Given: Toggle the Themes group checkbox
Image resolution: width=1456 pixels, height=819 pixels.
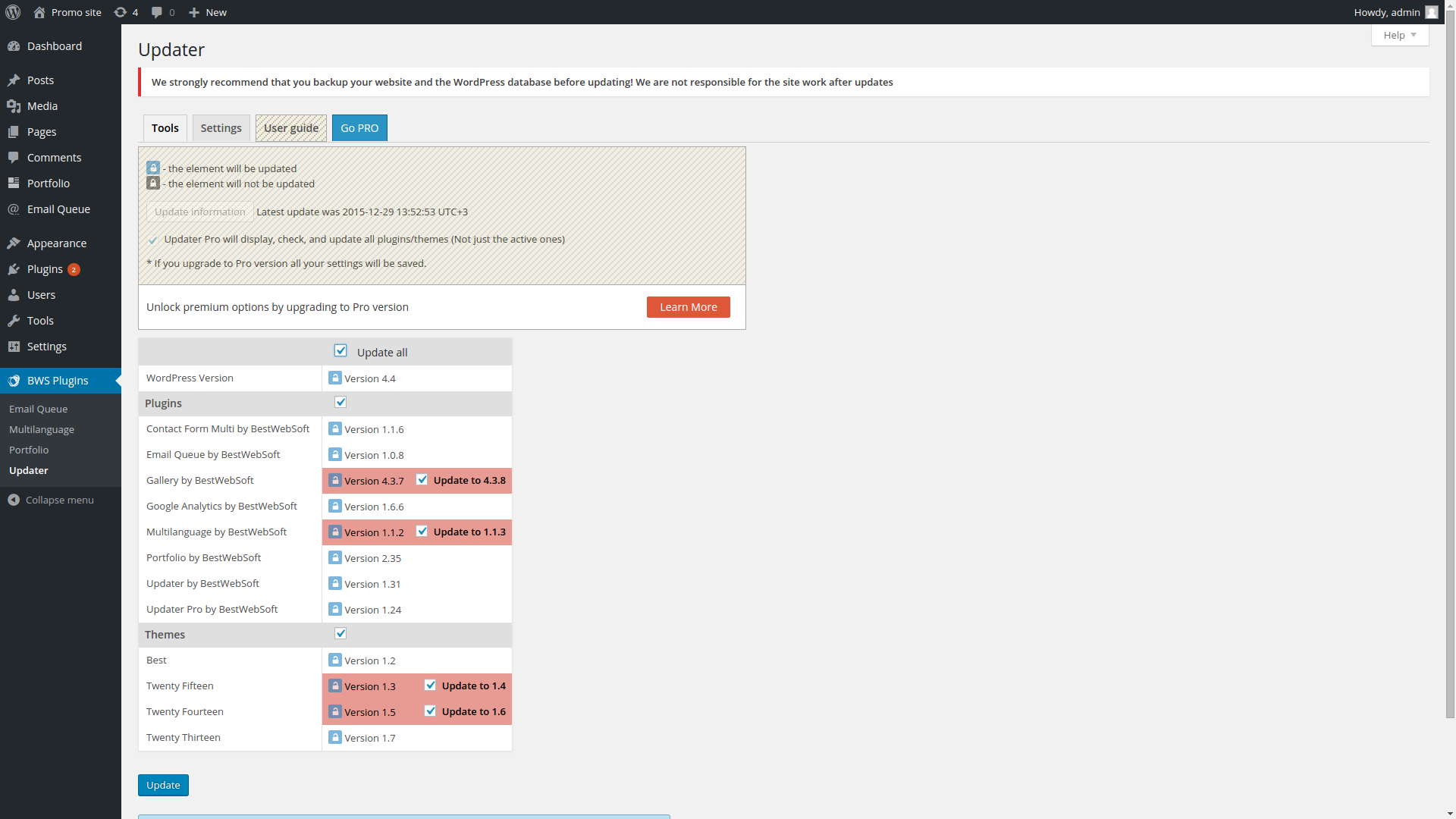Looking at the screenshot, I should click(x=340, y=634).
